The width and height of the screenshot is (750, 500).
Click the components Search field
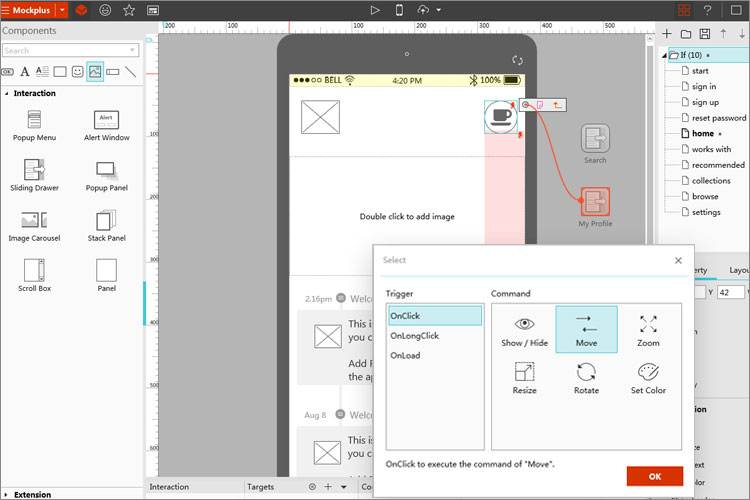click(70, 50)
